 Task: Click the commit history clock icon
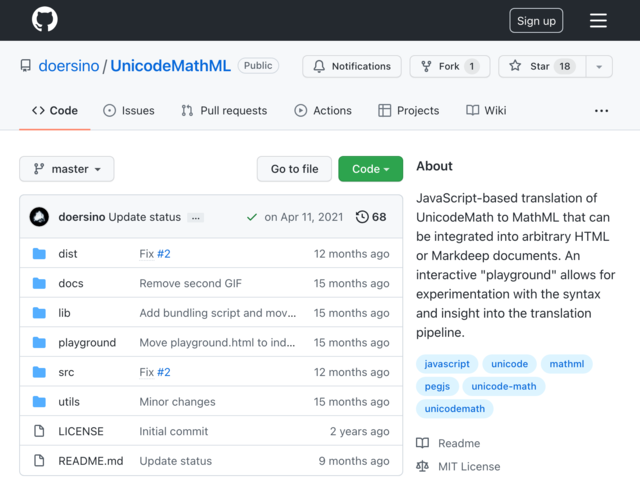tap(362, 217)
